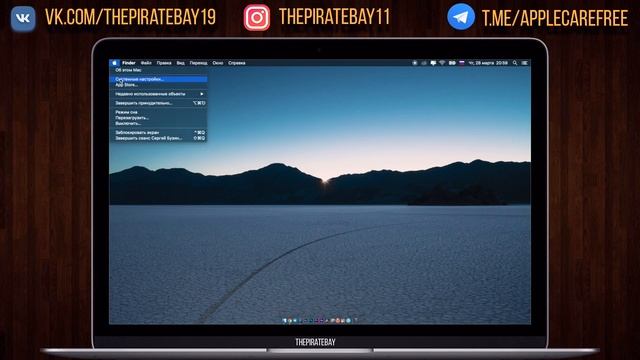
Task: Expand the Недавно использованные объекты submenu
Action: click(158, 94)
